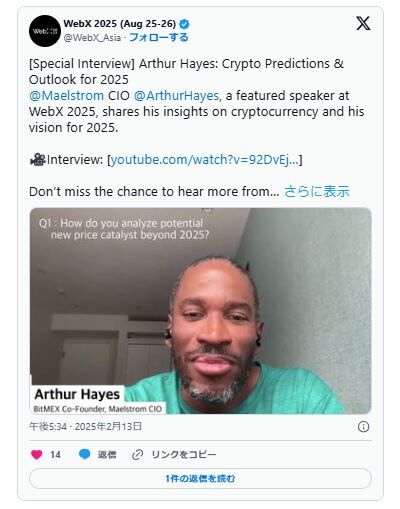Play the Arthur Hayes interview video thumbnail
This screenshot has width=400, height=509.
pyautogui.click(x=200, y=311)
